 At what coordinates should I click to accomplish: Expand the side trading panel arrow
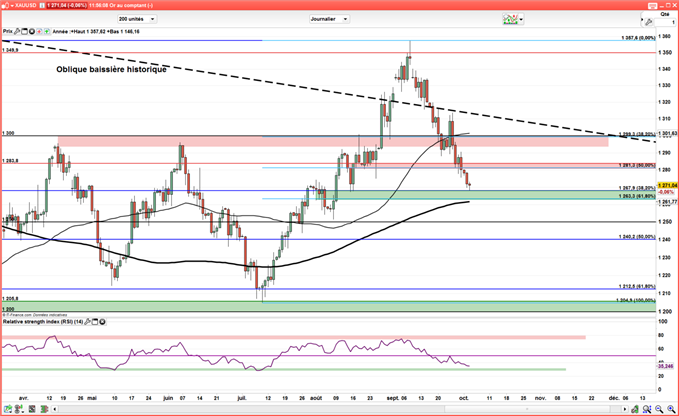642,19
